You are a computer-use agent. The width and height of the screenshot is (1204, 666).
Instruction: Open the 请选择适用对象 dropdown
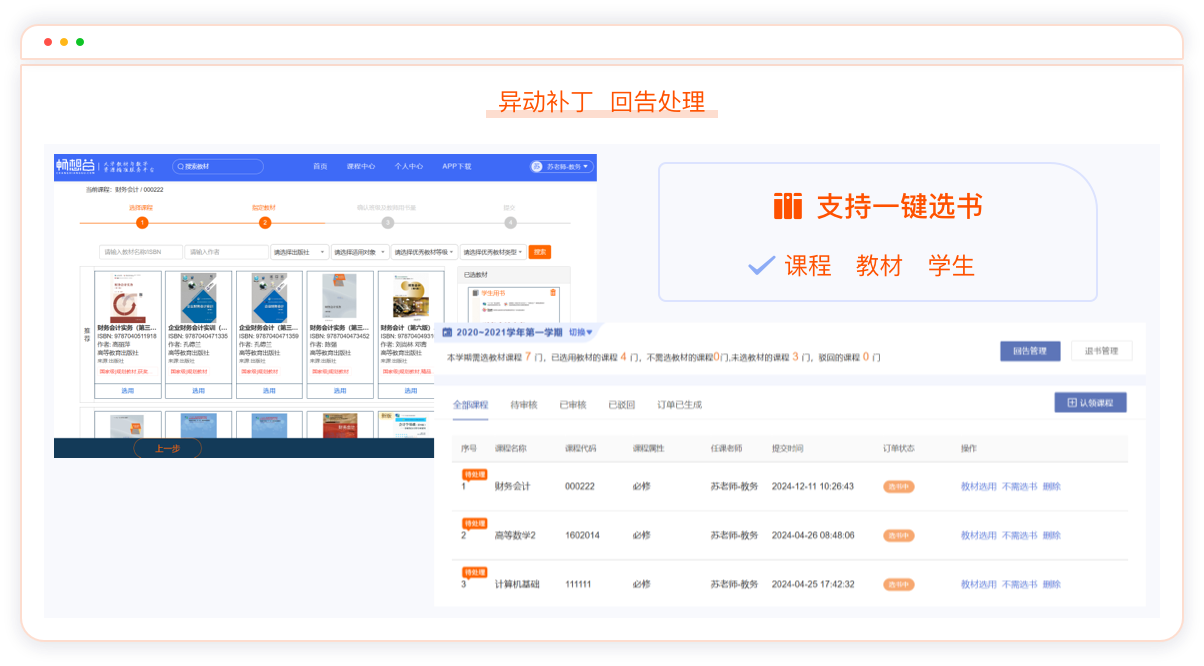[359, 252]
